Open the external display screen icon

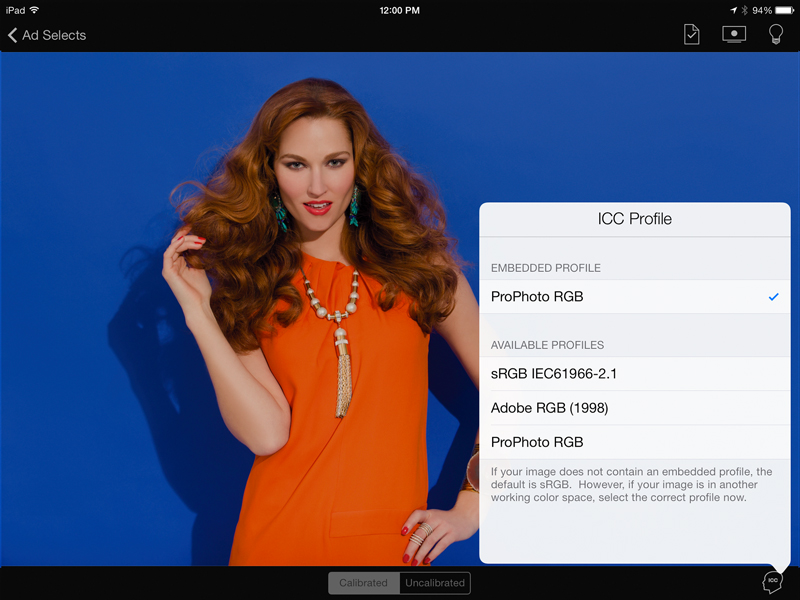point(734,35)
